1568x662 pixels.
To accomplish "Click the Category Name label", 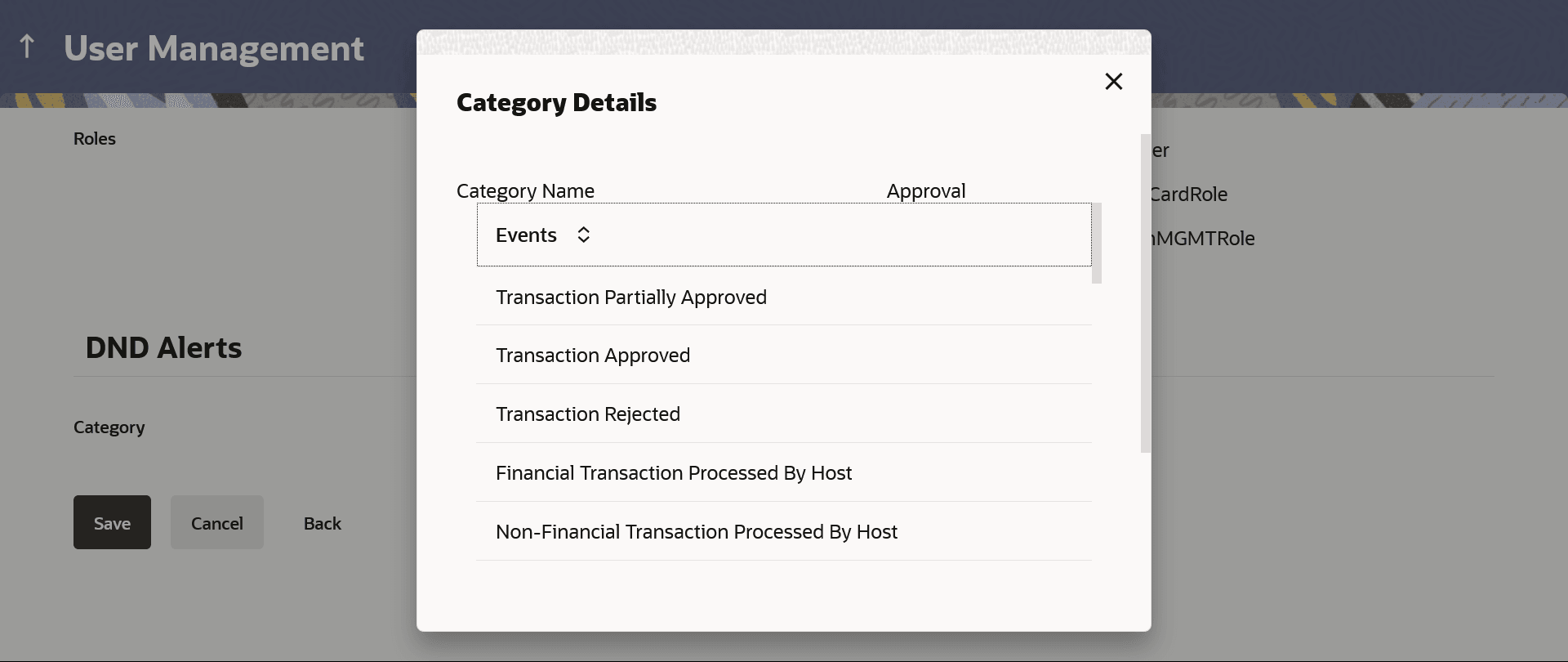I will pos(525,191).
